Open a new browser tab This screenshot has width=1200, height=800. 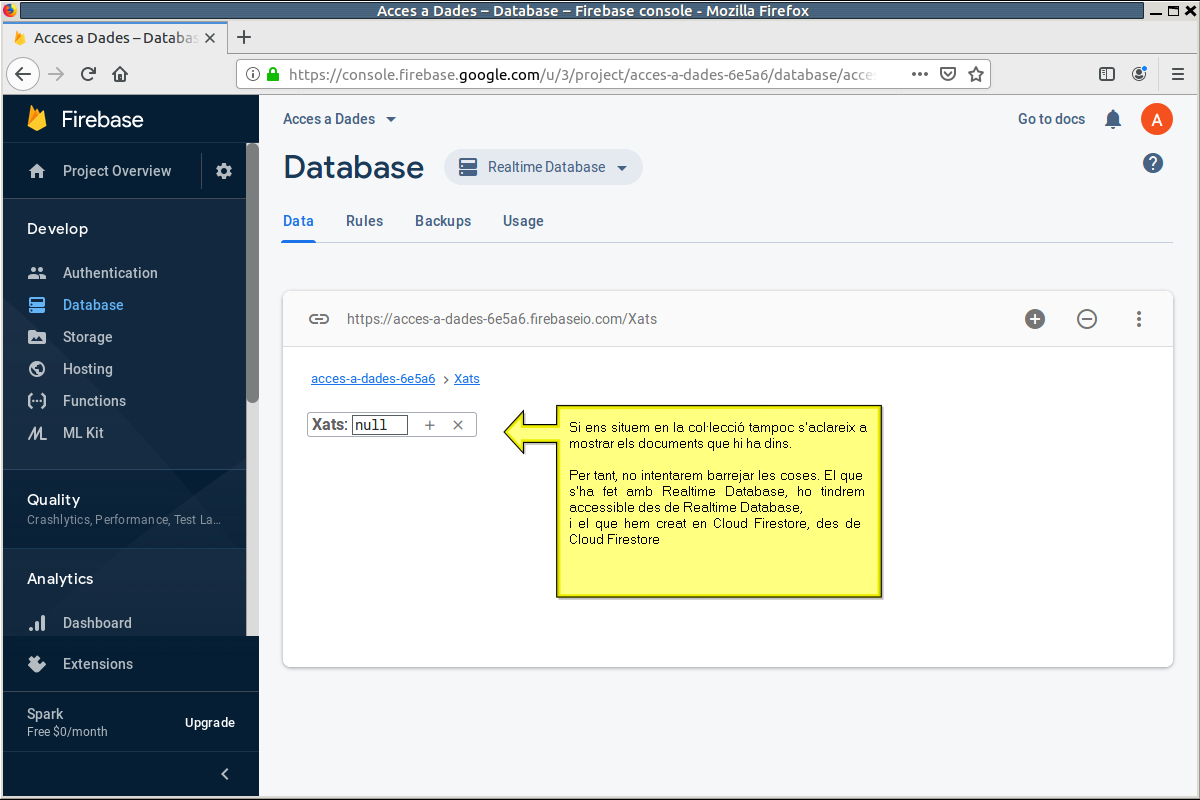click(x=243, y=37)
